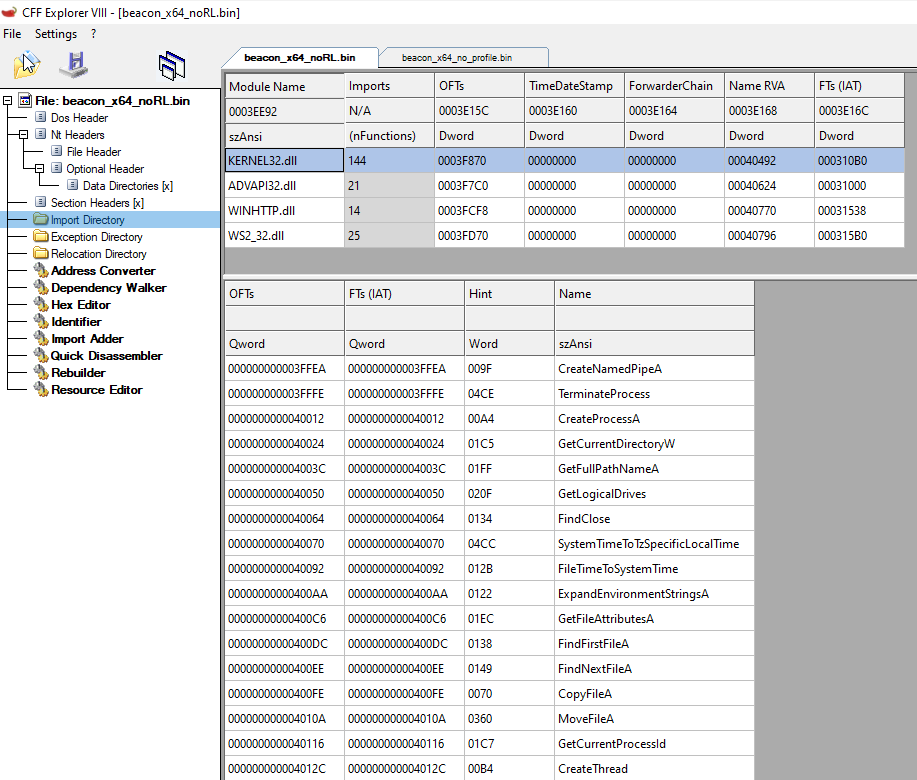Screen dimensions: 917x780
Task: Click the Rebuilder tool icon
Action: [x=41, y=371]
